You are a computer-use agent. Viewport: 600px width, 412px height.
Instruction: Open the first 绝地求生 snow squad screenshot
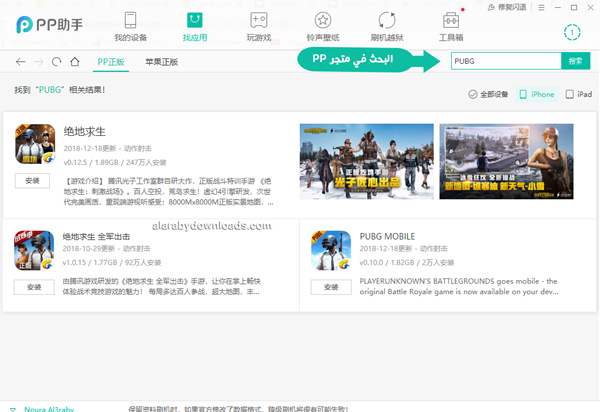[x=367, y=161]
